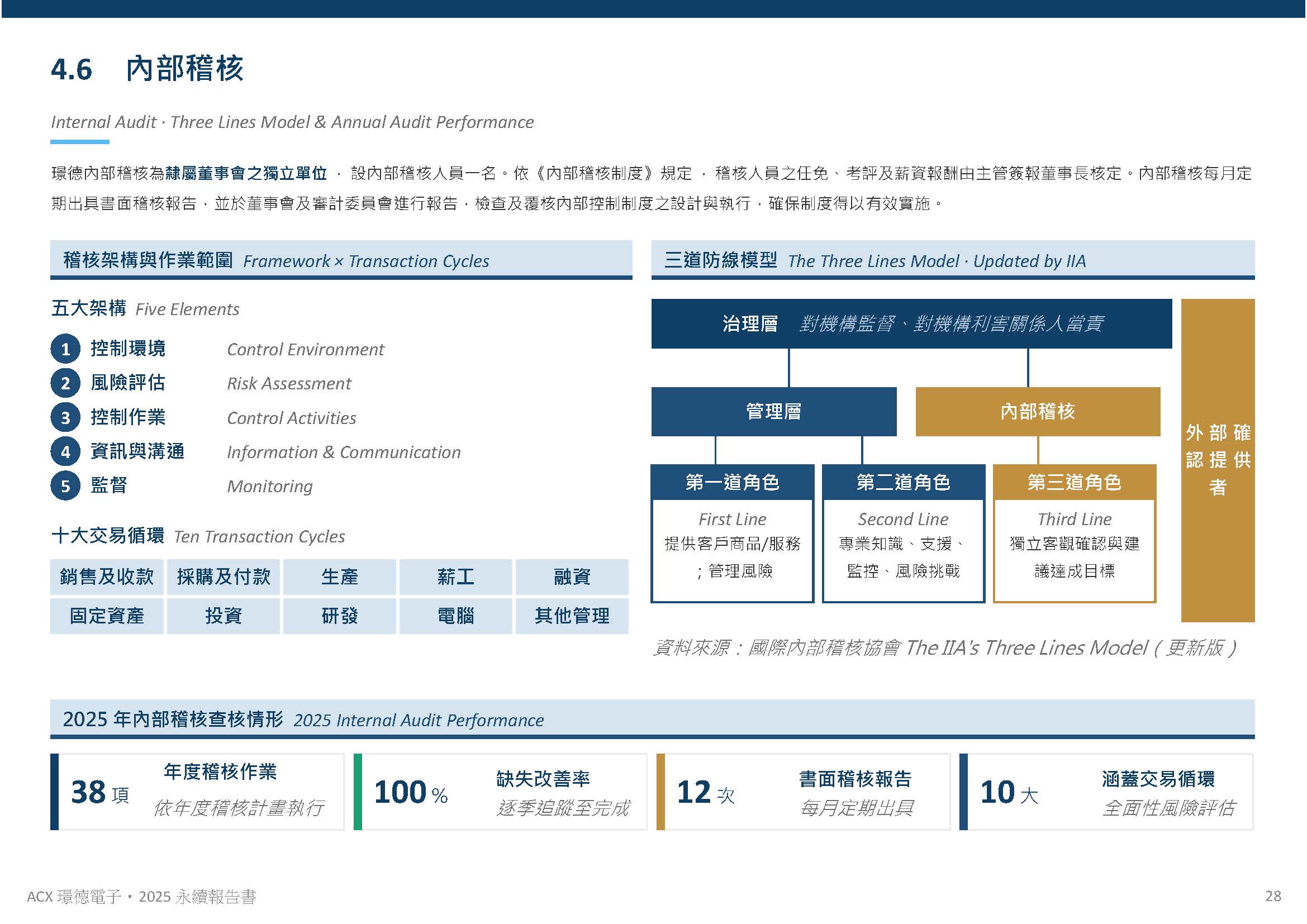Click the text Control Activities

[x=292, y=418]
